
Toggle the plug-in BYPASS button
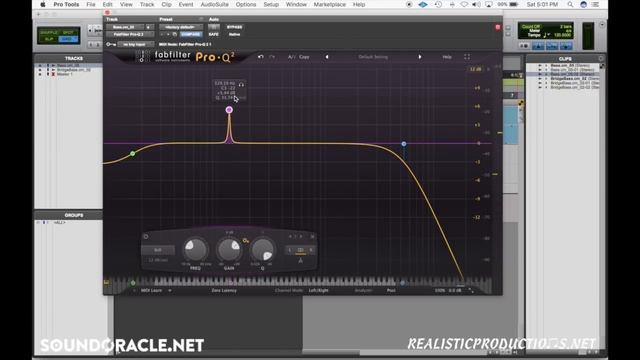234,27
